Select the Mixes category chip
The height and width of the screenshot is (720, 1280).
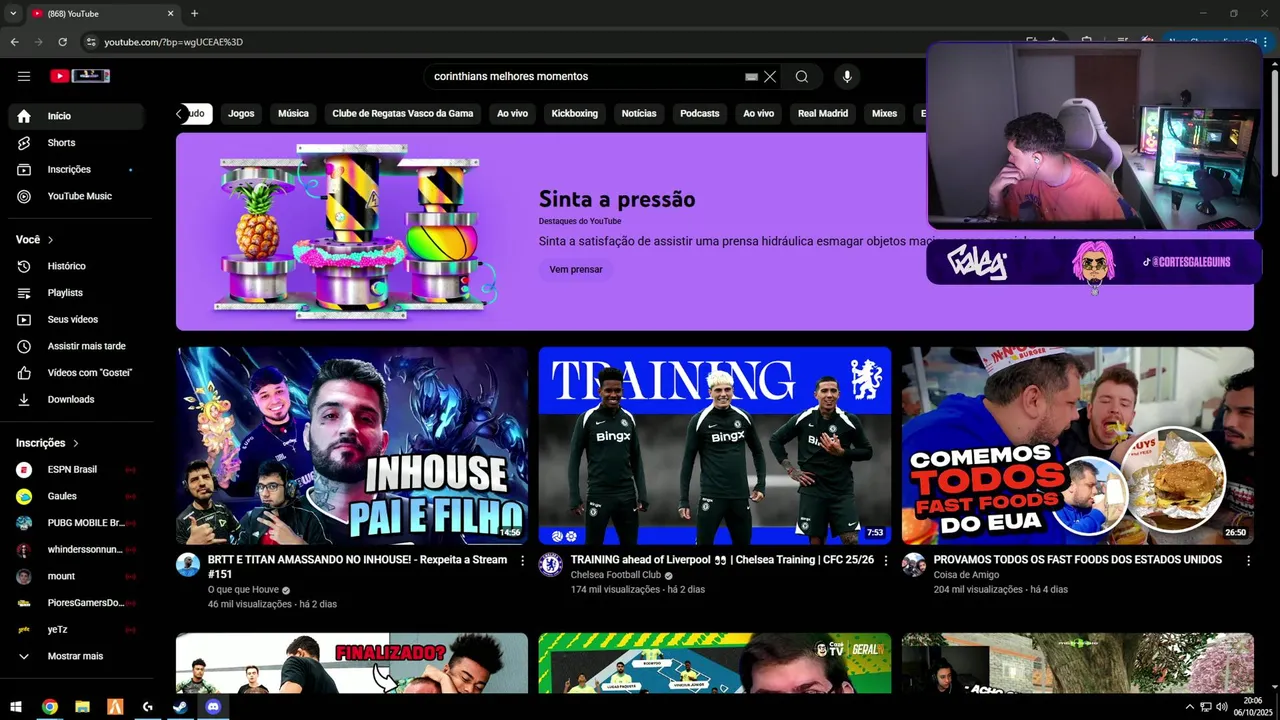885,114
